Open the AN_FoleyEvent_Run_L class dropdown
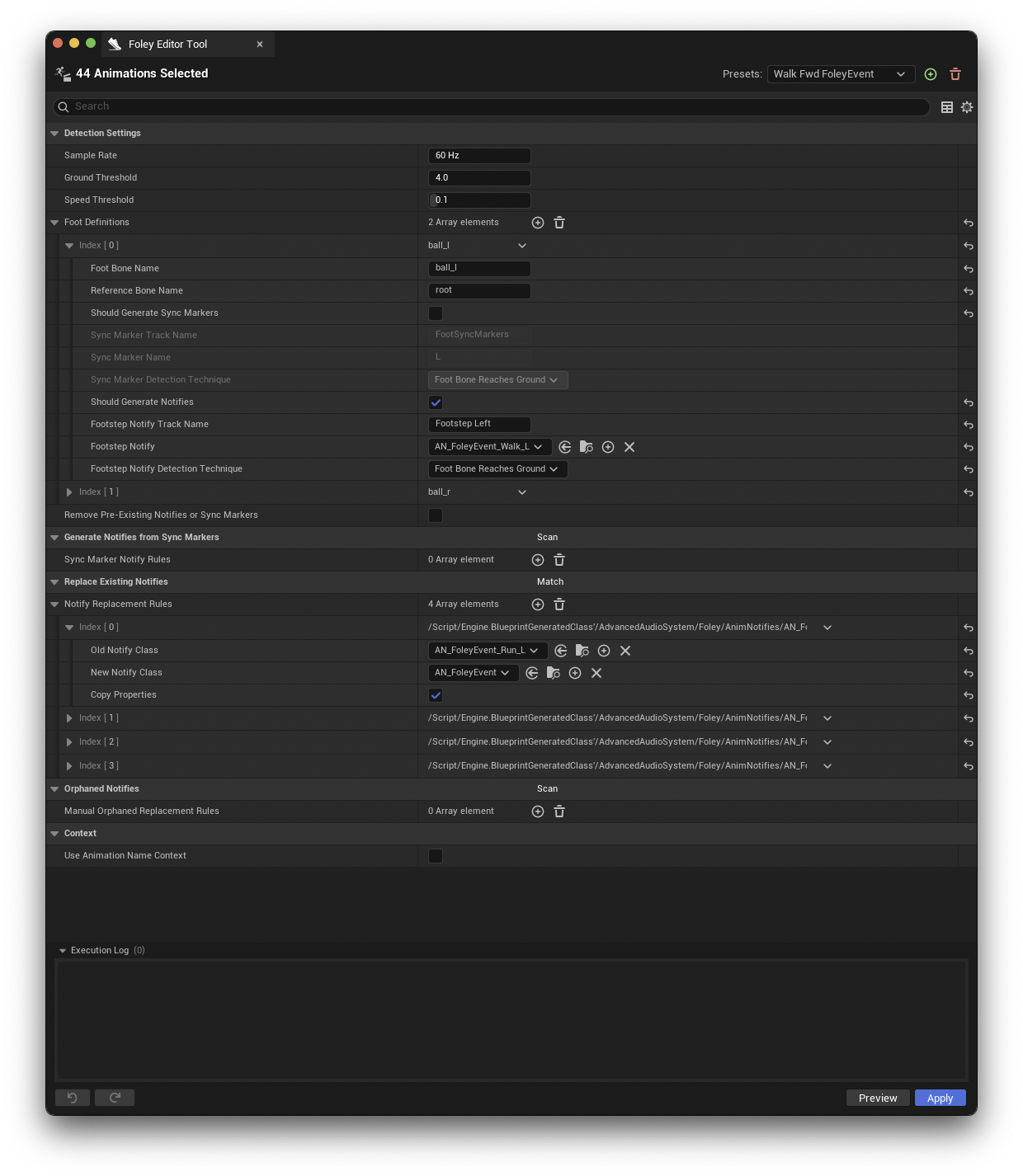 pos(488,651)
